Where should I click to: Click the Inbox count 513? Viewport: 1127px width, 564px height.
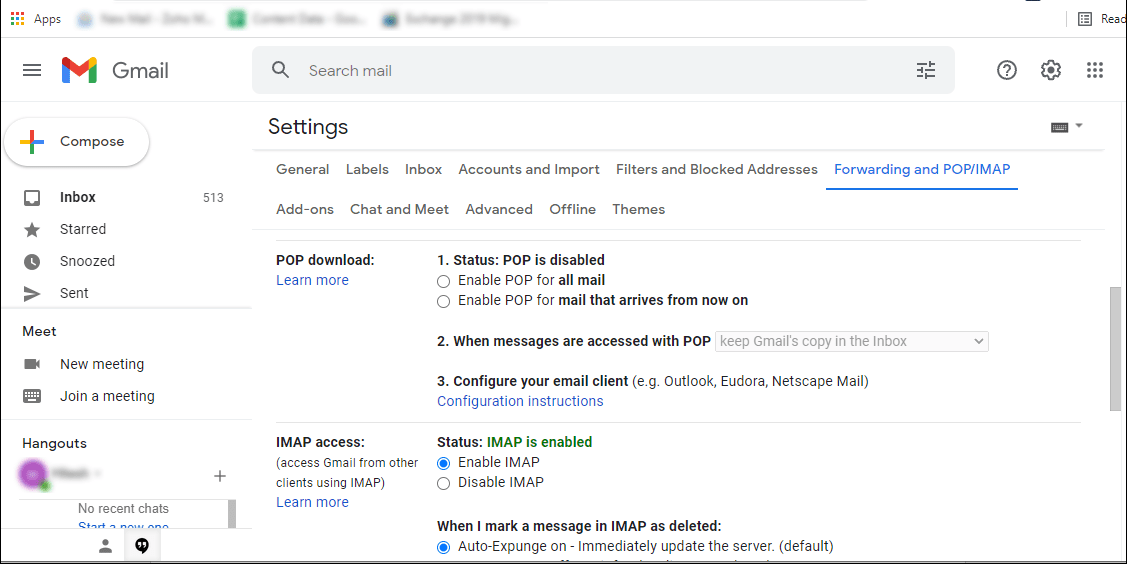[213, 198]
